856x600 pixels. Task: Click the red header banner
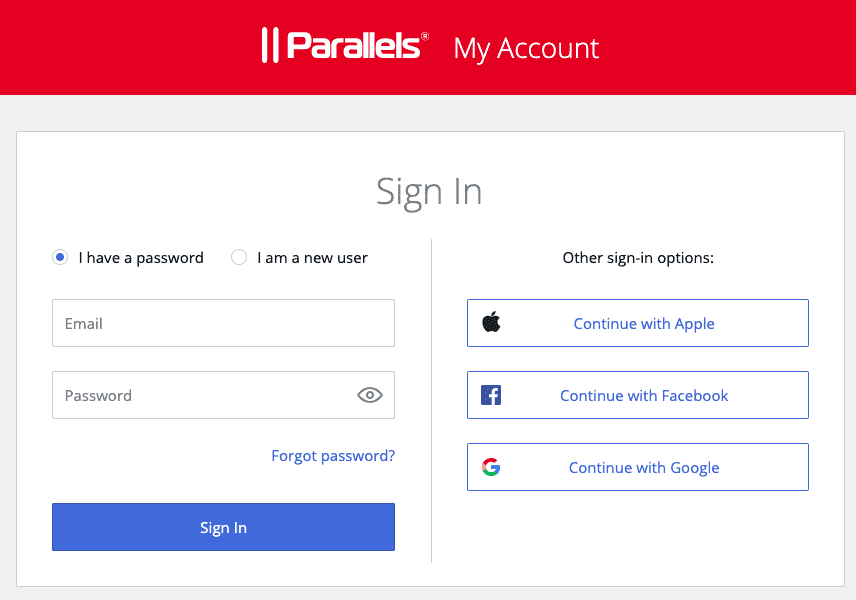tap(120, 47)
